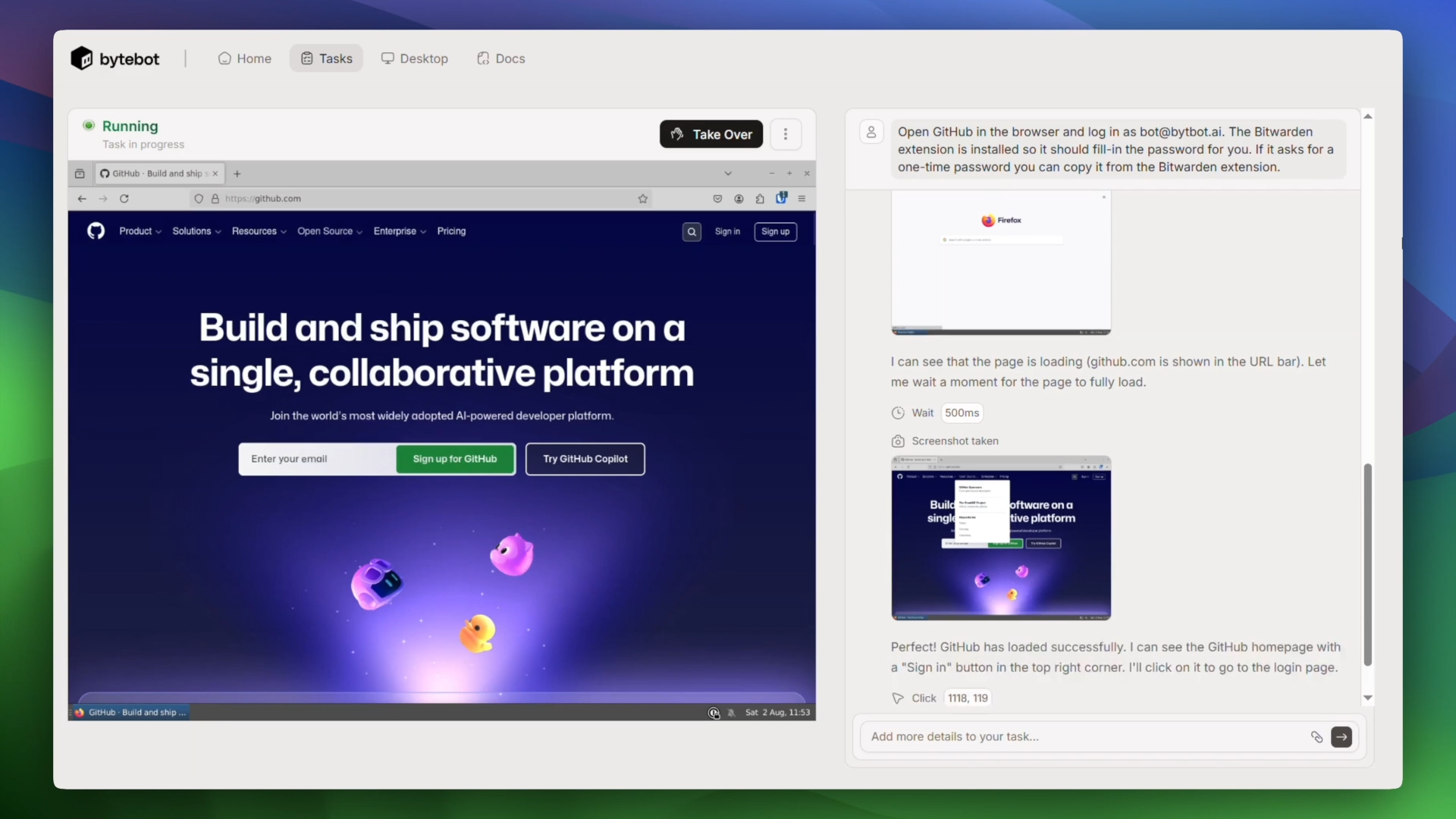Open the Bitwarden extension icon
The height and width of the screenshot is (819, 1456).
(782, 198)
